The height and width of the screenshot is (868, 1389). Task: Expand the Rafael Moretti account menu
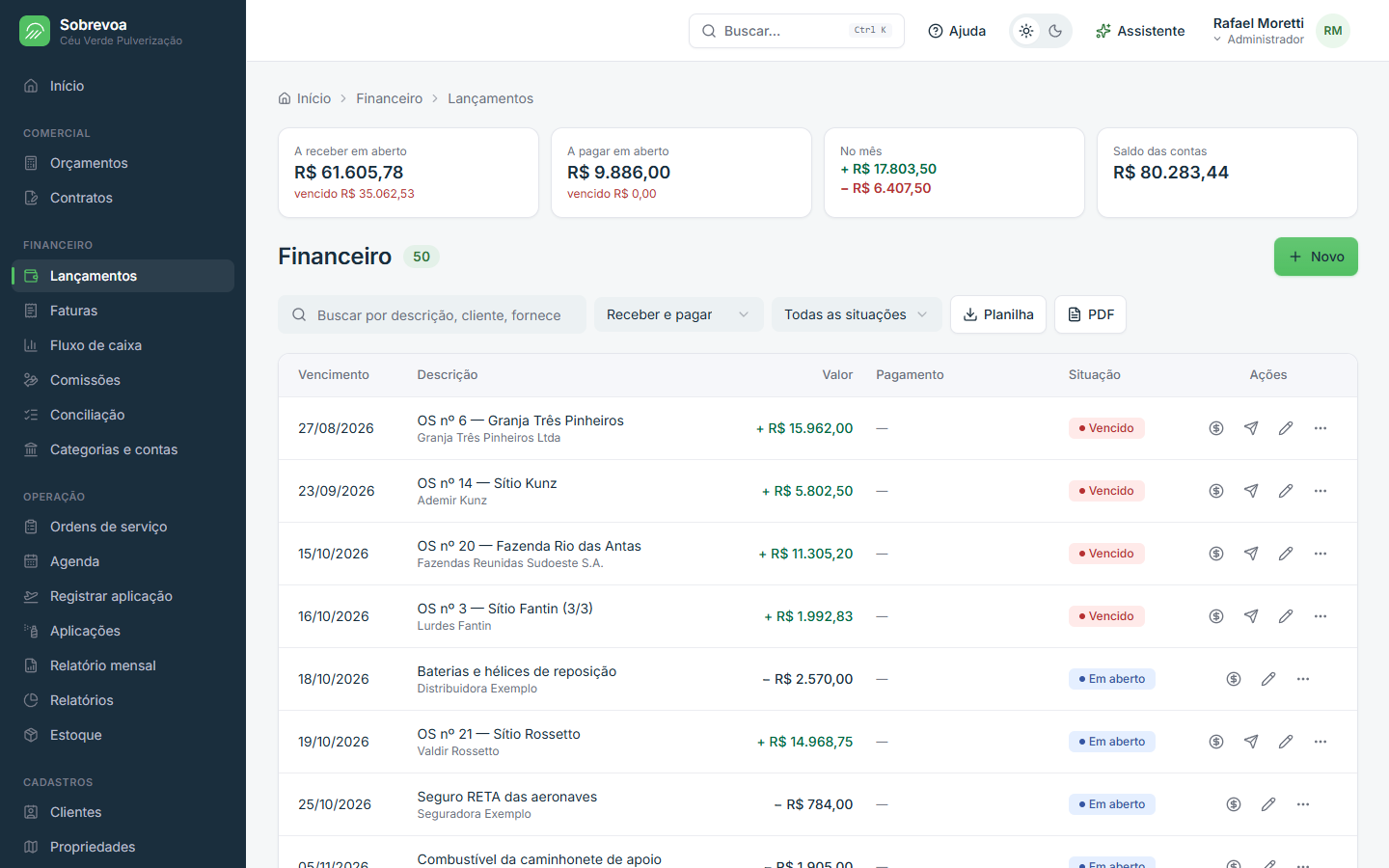[x=1258, y=31]
